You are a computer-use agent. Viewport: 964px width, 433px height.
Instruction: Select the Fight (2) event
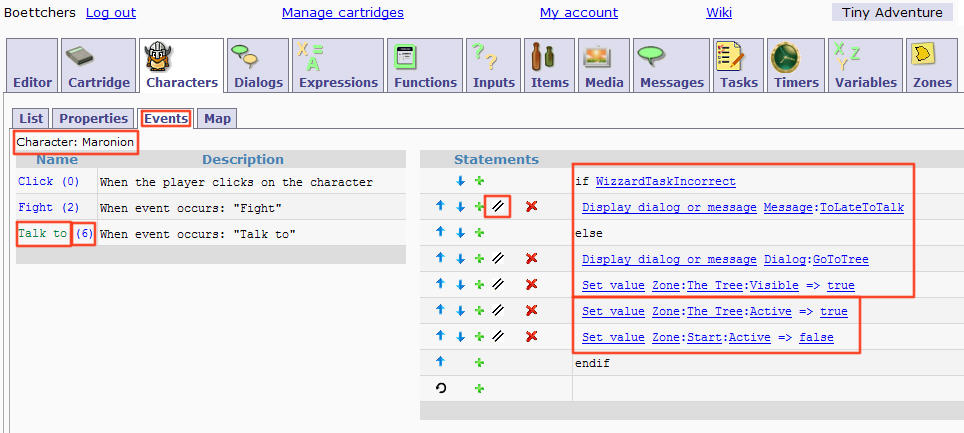point(48,207)
